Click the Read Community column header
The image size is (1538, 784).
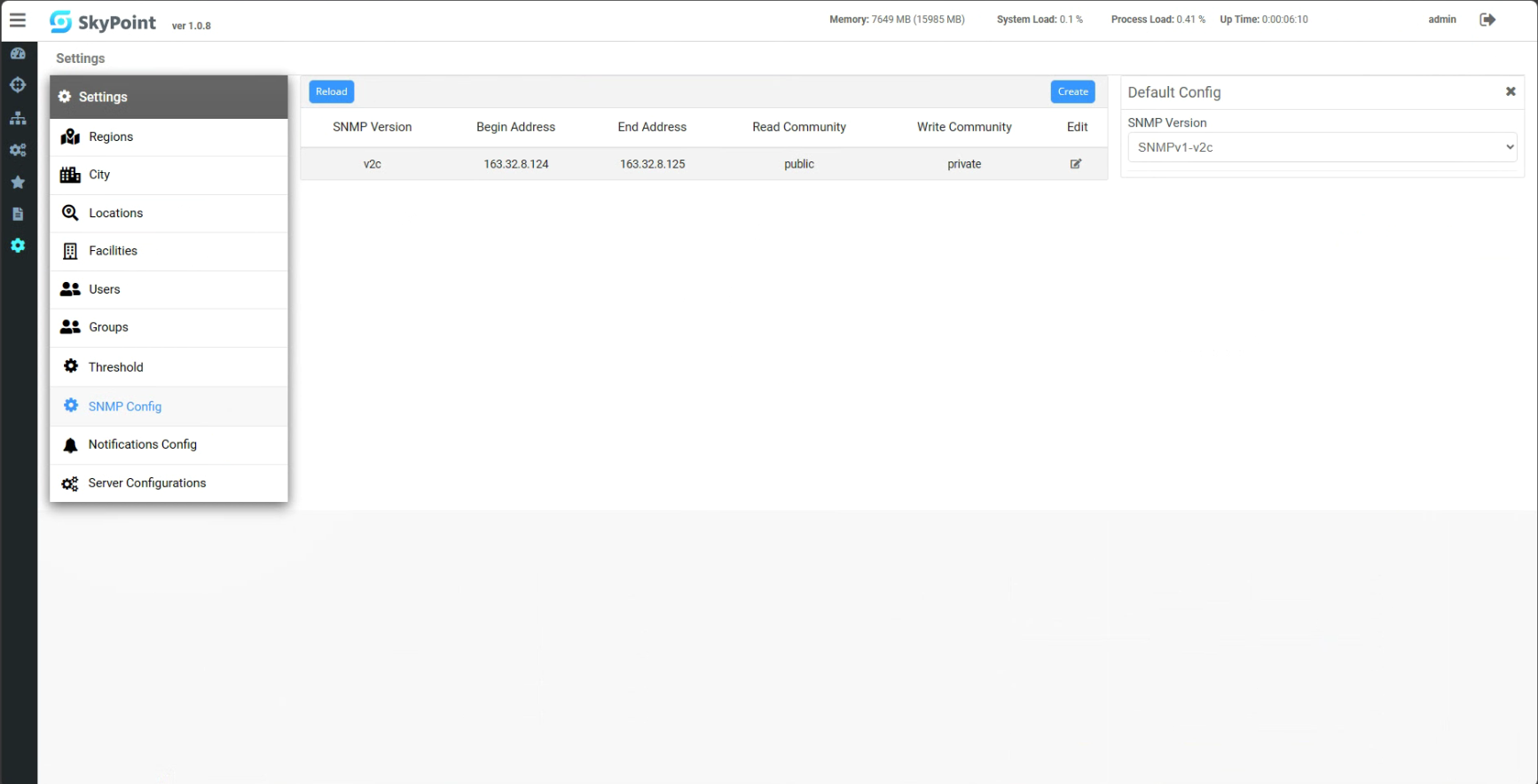pyautogui.click(x=799, y=127)
